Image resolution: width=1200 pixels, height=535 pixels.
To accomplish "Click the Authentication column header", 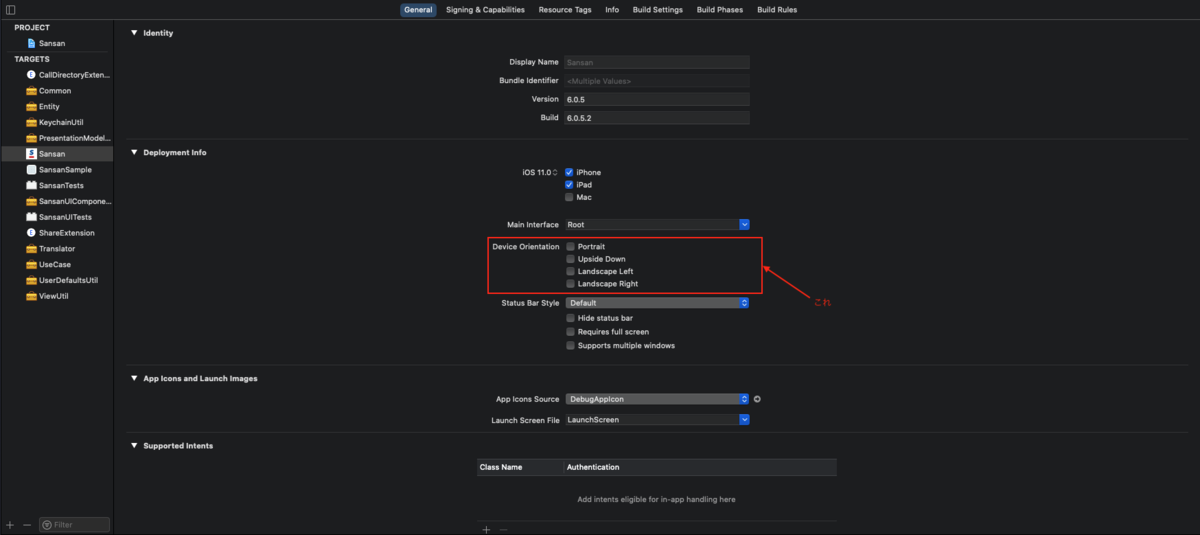I will click(x=700, y=467).
